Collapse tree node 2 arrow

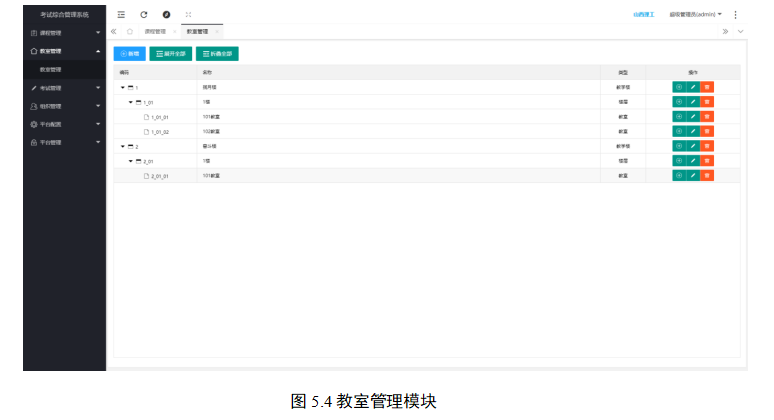[123, 147]
